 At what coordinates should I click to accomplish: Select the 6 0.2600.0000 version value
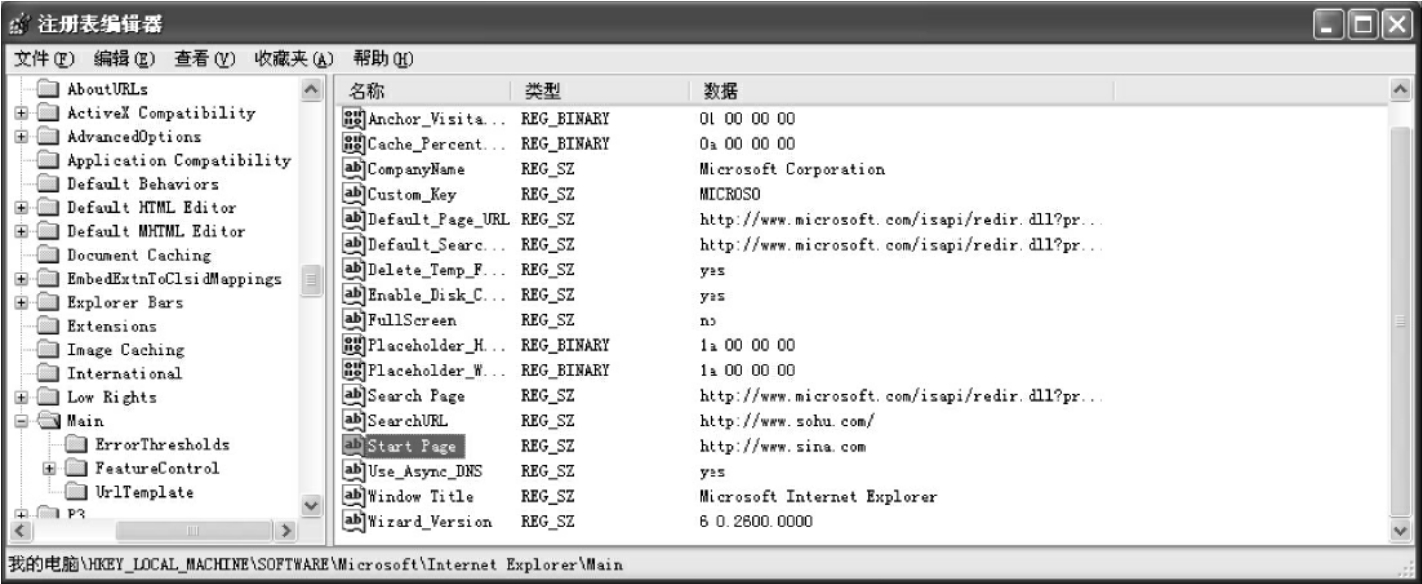pyautogui.click(x=756, y=521)
